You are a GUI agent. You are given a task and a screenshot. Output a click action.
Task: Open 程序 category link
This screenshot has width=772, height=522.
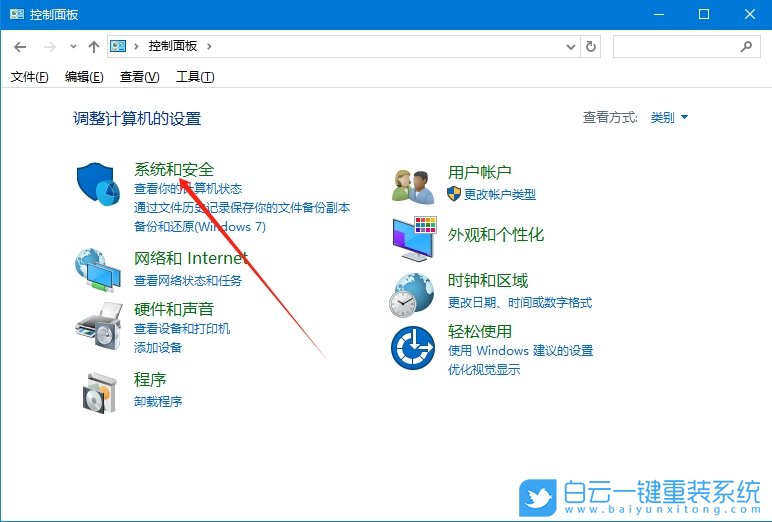tap(150, 380)
